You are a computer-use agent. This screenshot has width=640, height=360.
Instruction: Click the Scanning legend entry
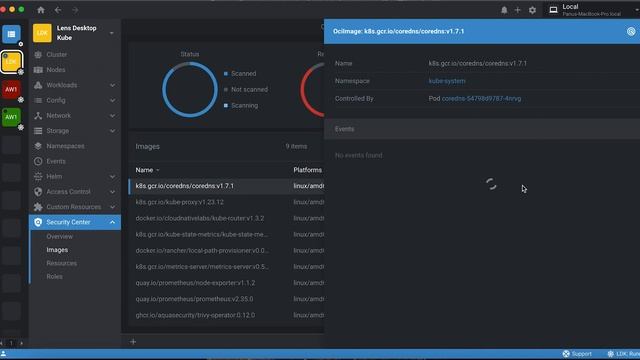tap(241, 105)
